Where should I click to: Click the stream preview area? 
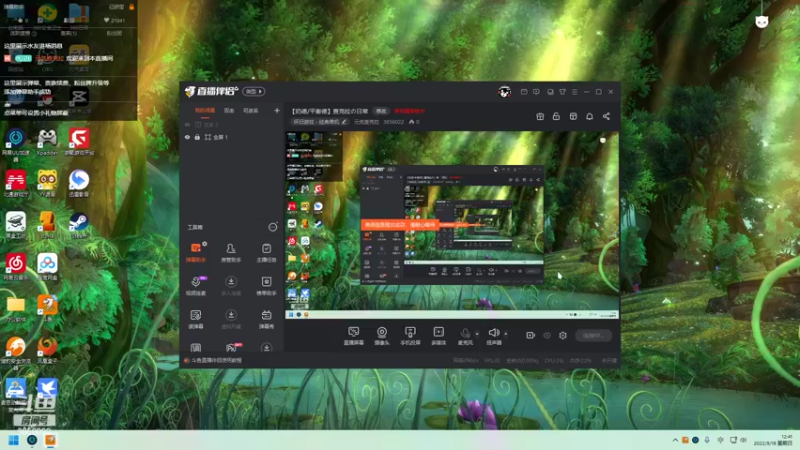click(x=452, y=225)
